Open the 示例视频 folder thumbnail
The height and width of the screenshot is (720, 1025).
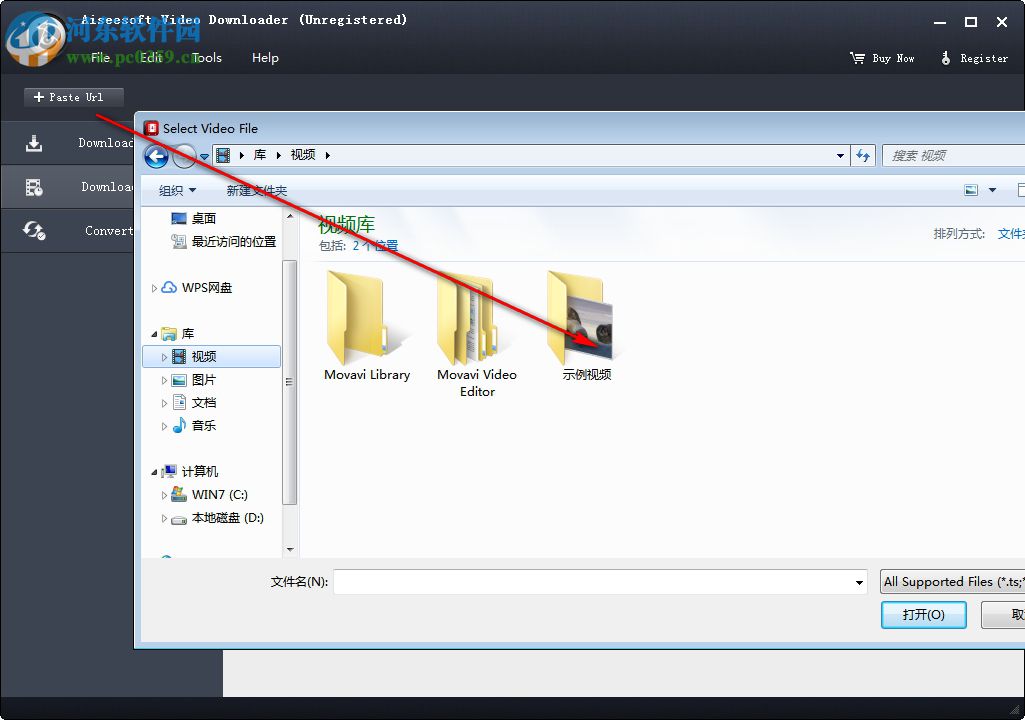tap(585, 318)
